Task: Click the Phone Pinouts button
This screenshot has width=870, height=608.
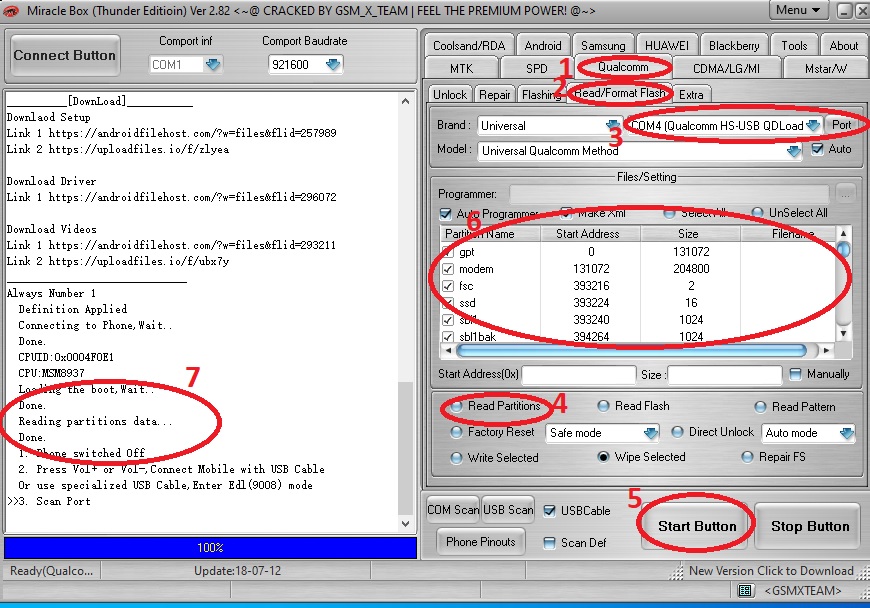Action: [x=481, y=542]
